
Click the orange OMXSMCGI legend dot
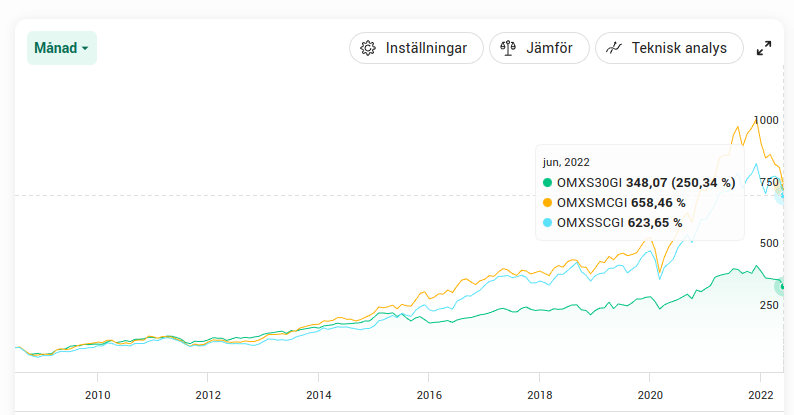coord(547,202)
